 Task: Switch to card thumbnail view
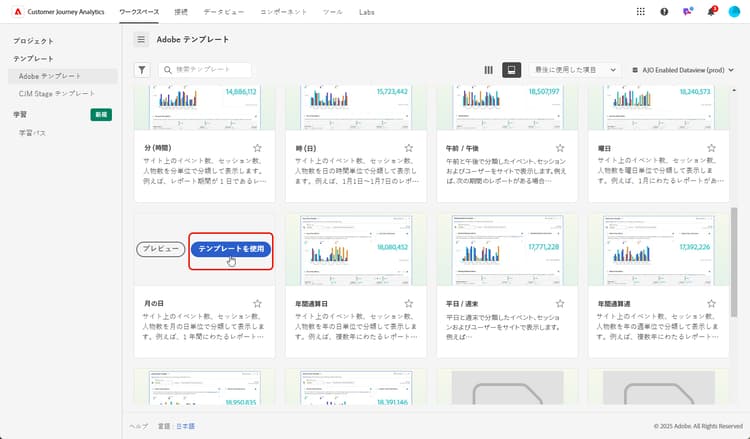(x=511, y=70)
